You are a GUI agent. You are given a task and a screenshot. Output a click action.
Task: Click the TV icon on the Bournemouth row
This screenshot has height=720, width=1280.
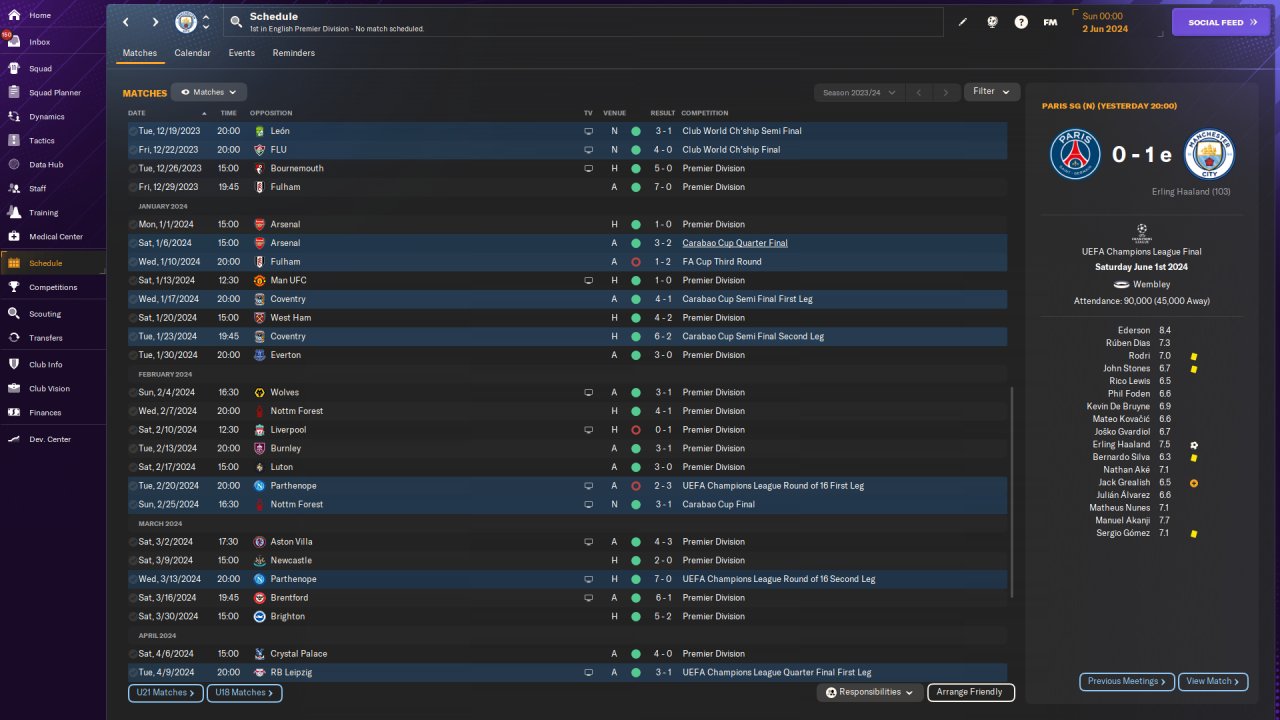click(x=588, y=168)
